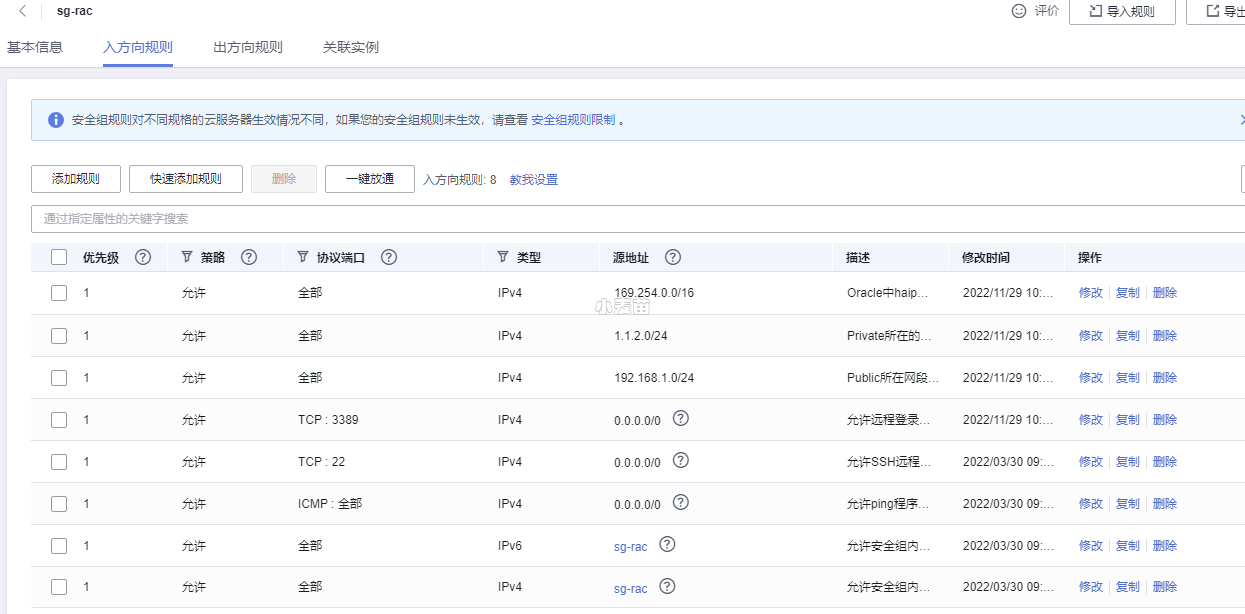Select checkbox for ICMP : 全部 rule
The image size is (1245, 614).
[x=59, y=503]
